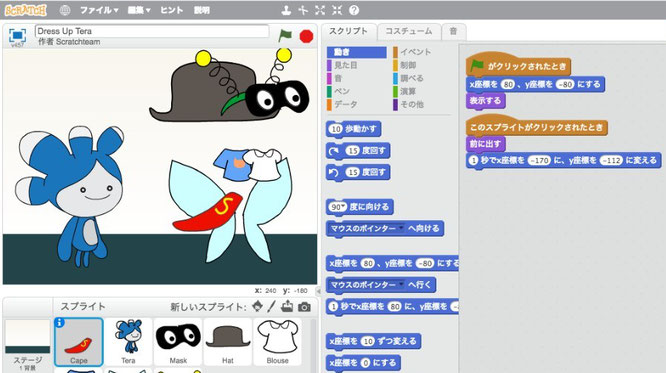The width and height of the screenshot is (666, 373).
Task: Click the green flag to start project
Action: point(285,35)
